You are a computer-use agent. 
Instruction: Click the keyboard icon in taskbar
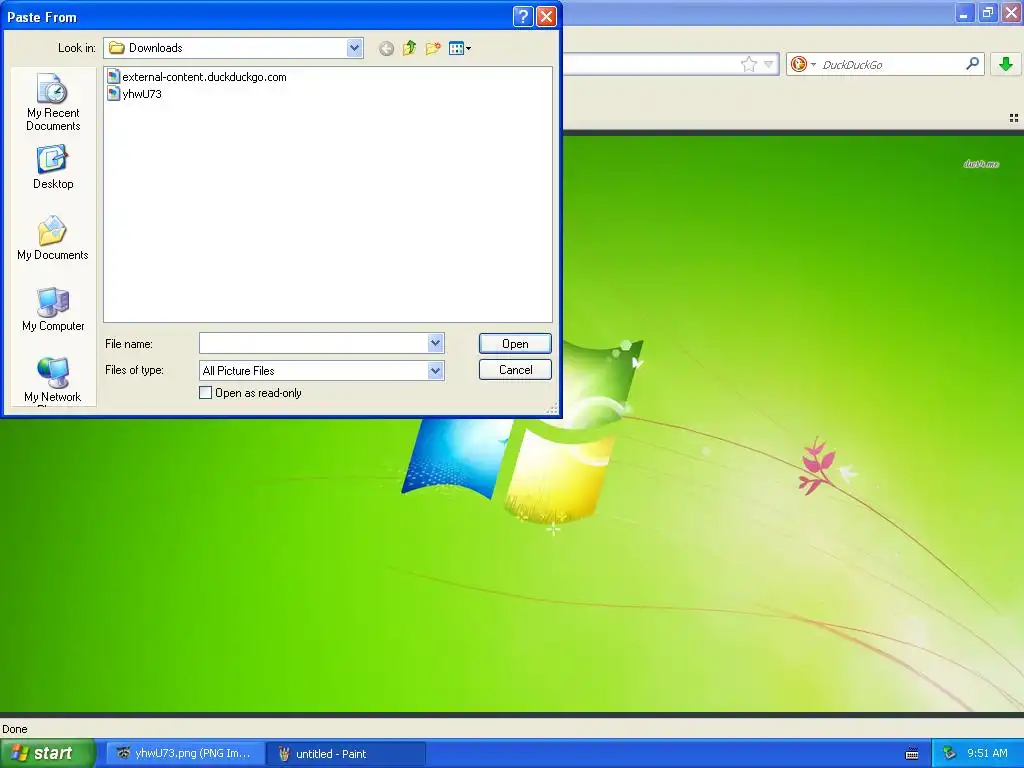pyautogui.click(x=912, y=754)
